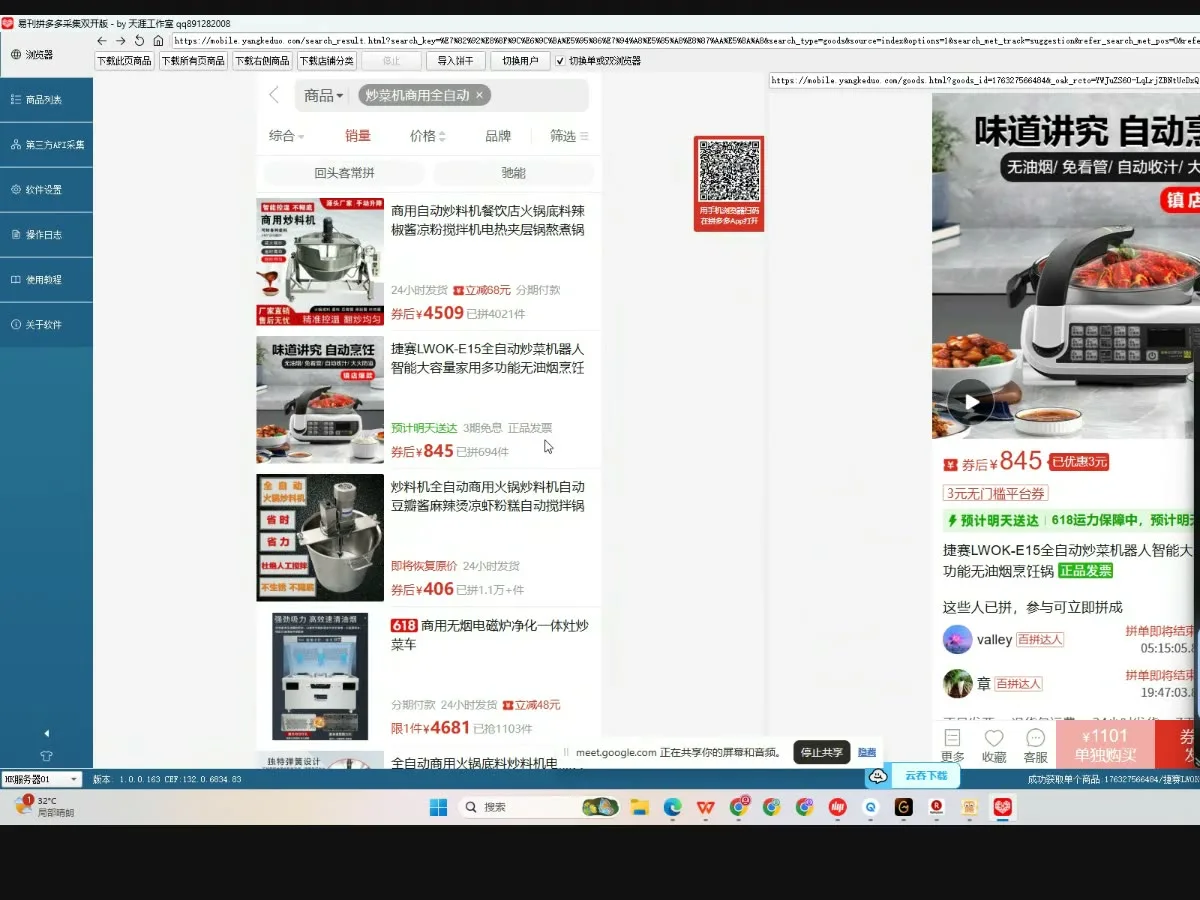Go back with the browser back arrow
Image resolution: width=1200 pixels, height=900 pixels.
(101, 41)
